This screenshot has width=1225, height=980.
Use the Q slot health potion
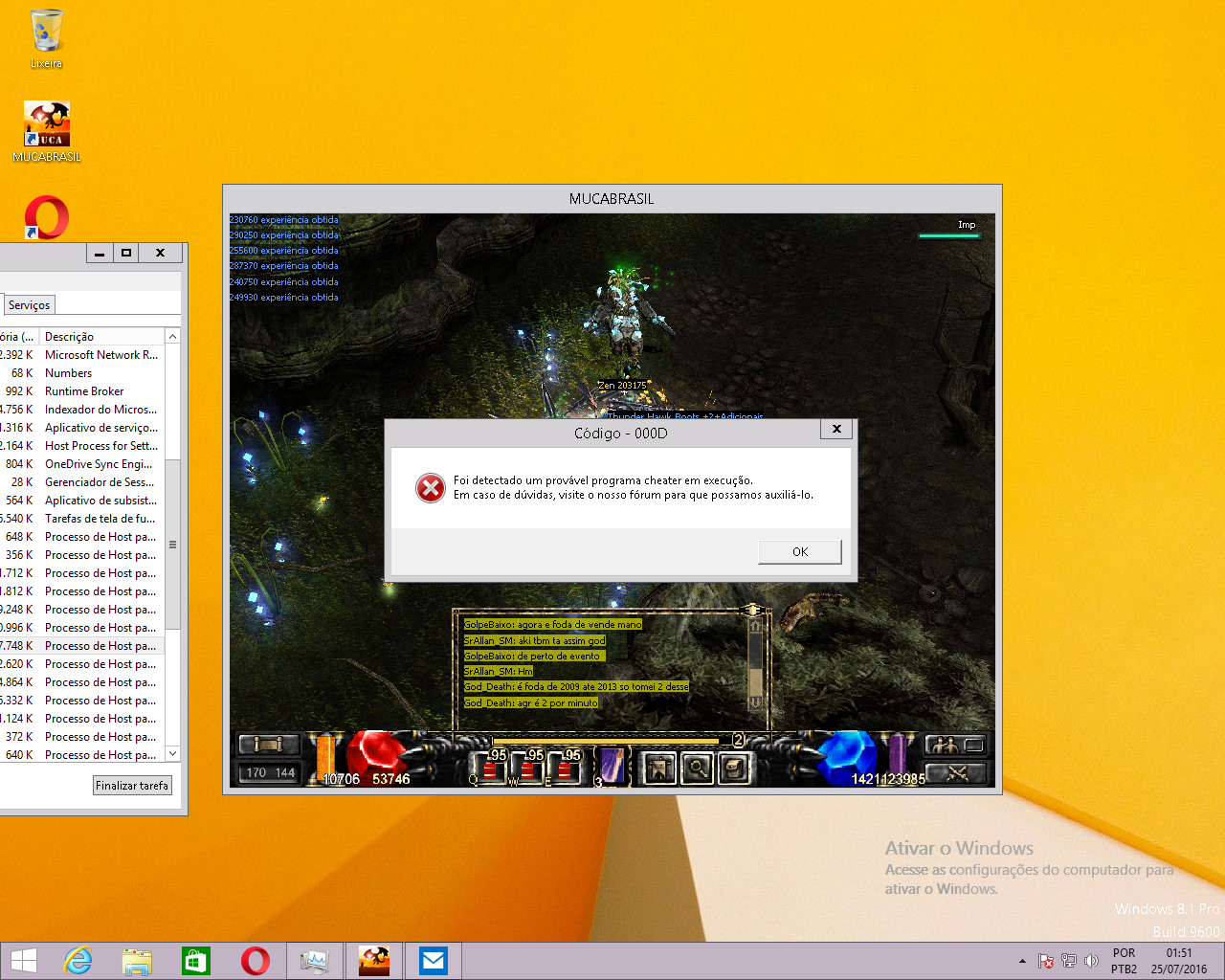pyautogui.click(x=489, y=768)
